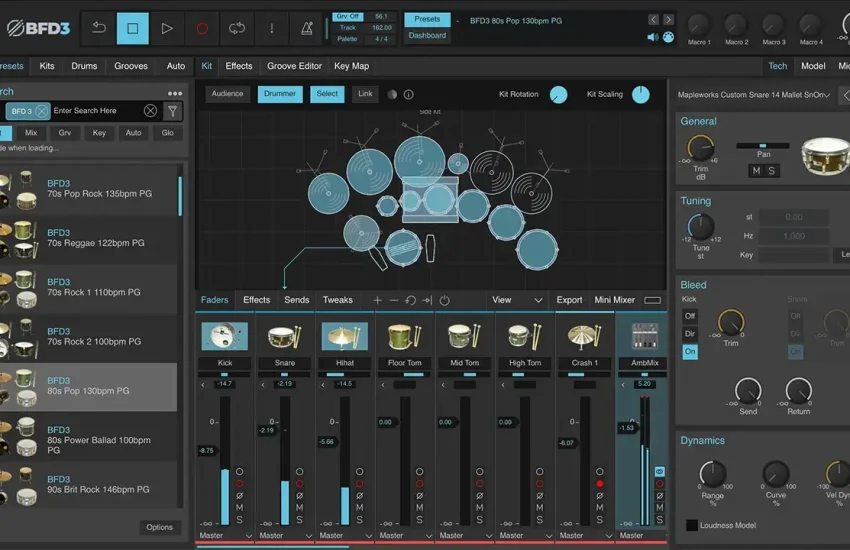This screenshot has width=850, height=550.
Task: Open the browser three-dots menu
Action: [175, 93]
